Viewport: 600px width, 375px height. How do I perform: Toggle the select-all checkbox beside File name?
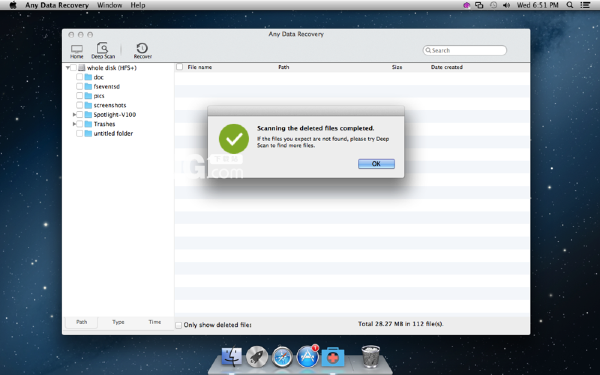179,67
